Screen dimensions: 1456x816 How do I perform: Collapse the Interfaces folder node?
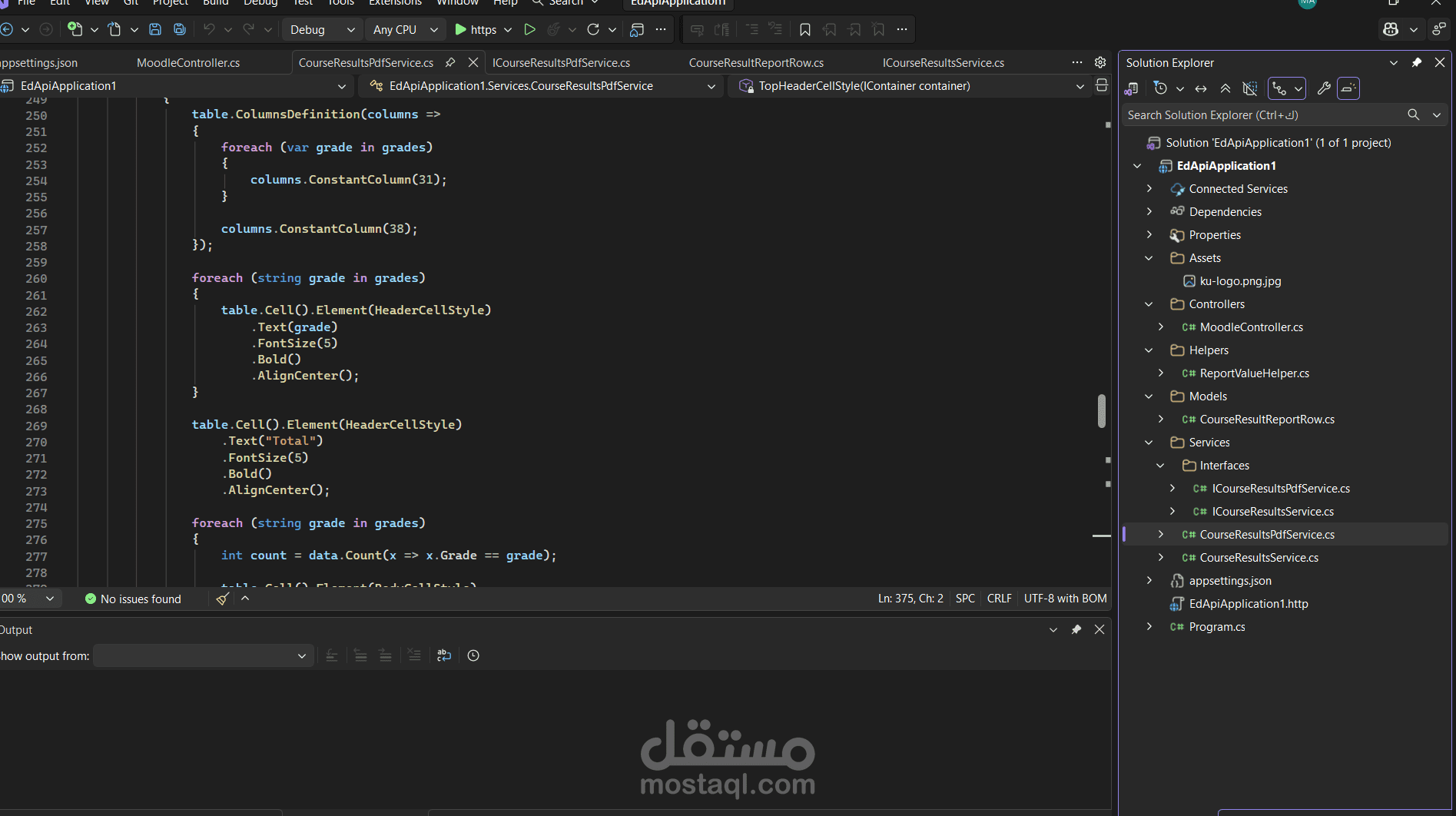click(1160, 466)
